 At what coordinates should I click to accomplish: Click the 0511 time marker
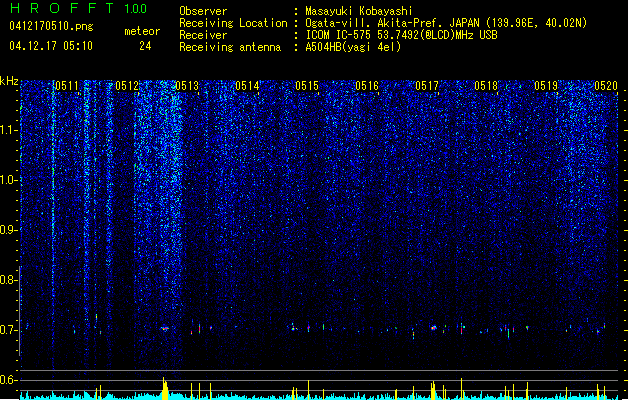click(x=67, y=86)
